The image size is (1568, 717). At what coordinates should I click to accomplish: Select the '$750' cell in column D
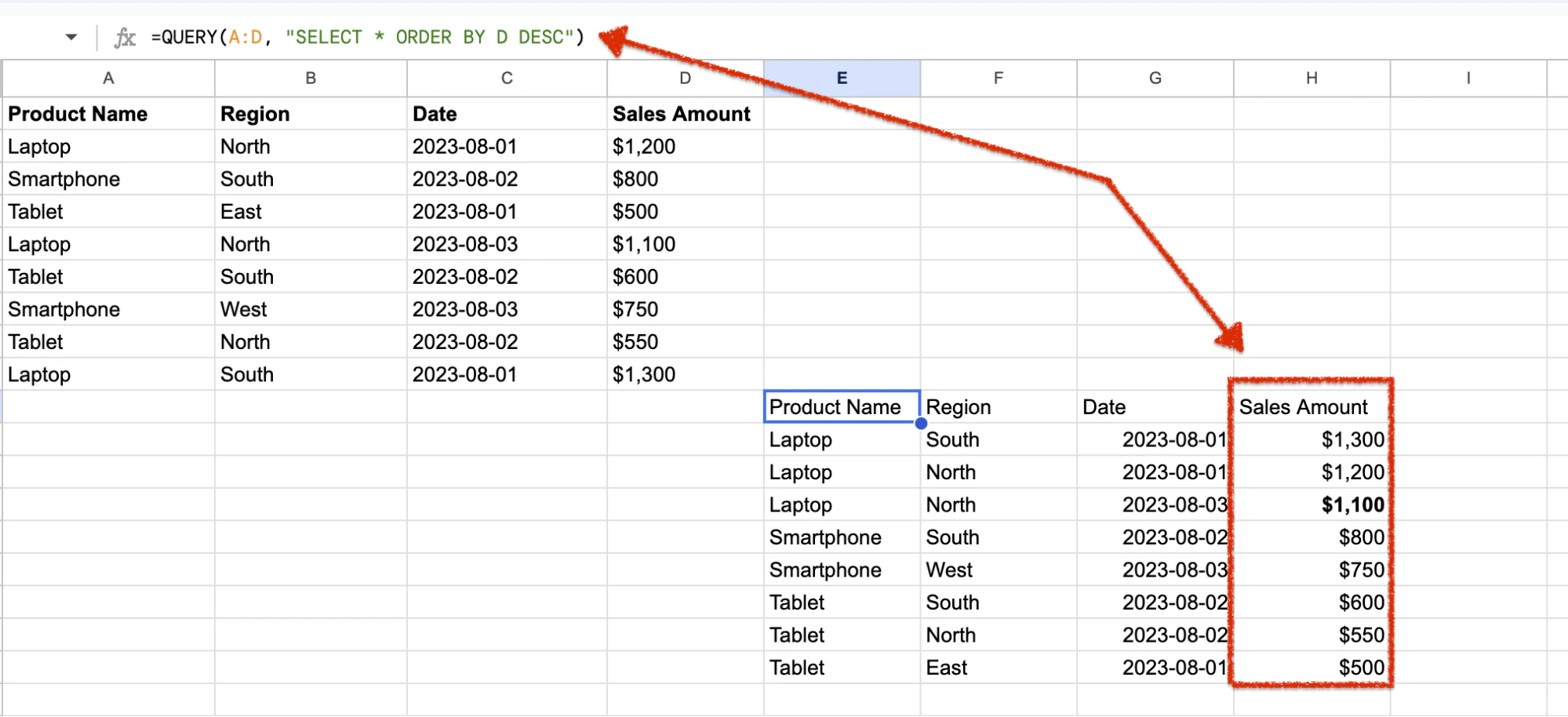coord(686,309)
